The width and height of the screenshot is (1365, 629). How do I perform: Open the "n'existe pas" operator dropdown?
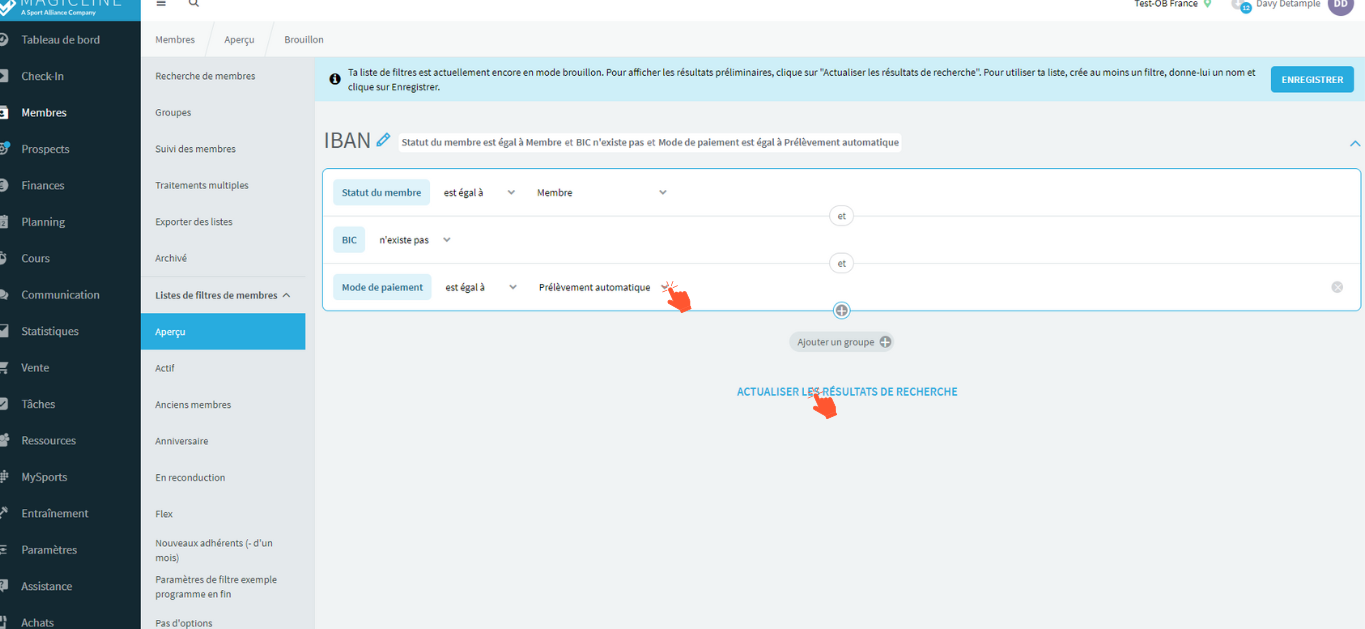[x=415, y=240]
